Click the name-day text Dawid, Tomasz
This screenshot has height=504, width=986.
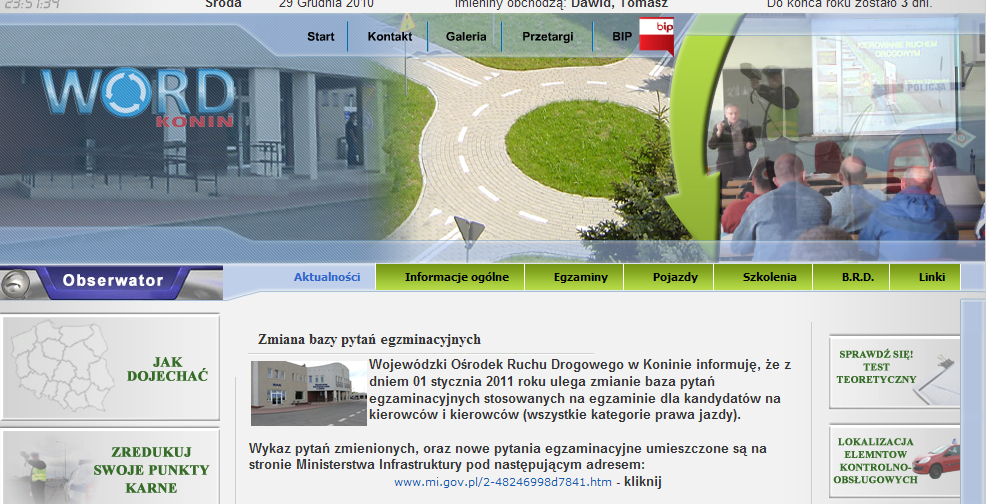click(619, 4)
